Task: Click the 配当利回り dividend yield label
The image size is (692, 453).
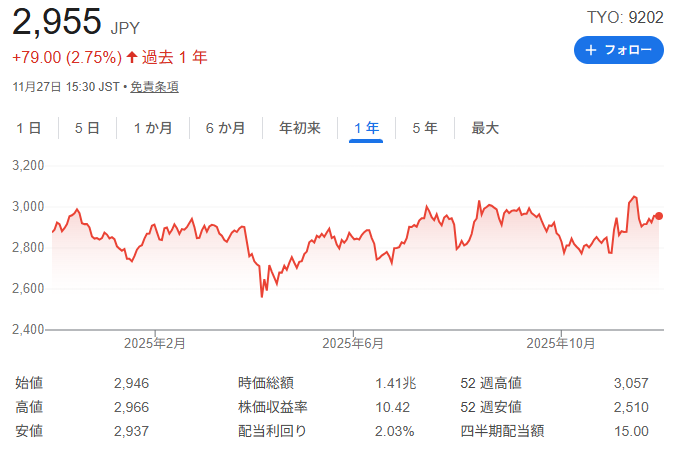Action: (272, 431)
